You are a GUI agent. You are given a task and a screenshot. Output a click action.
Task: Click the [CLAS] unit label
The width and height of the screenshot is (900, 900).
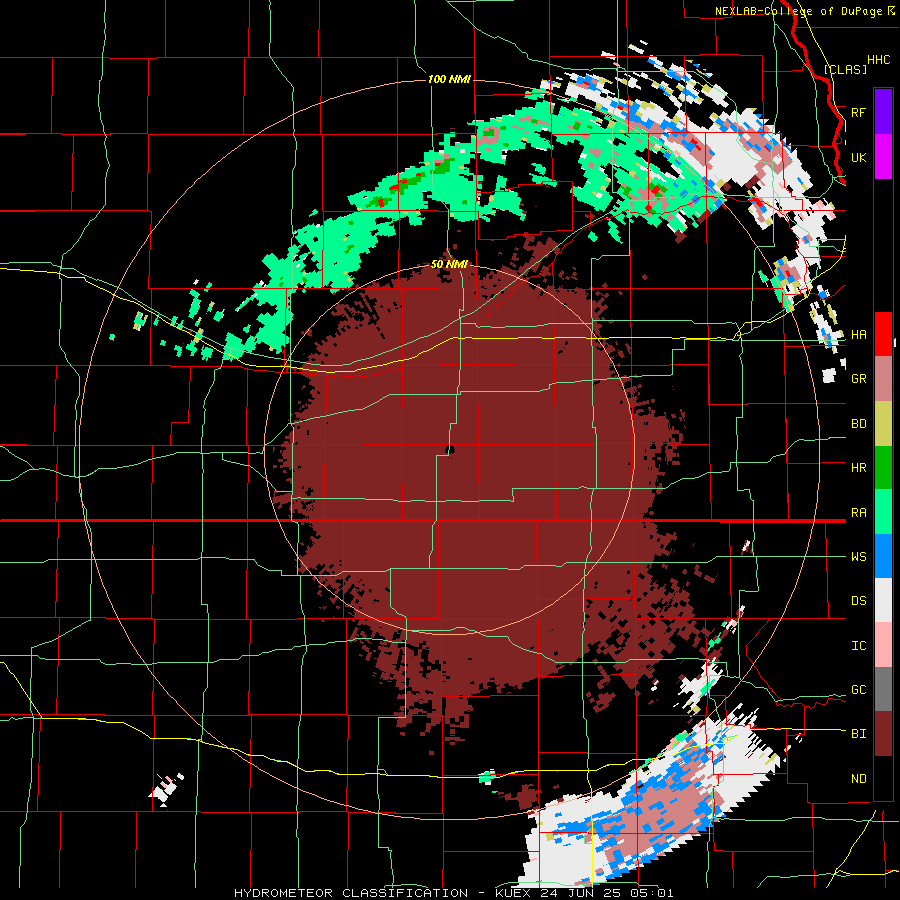845,69
